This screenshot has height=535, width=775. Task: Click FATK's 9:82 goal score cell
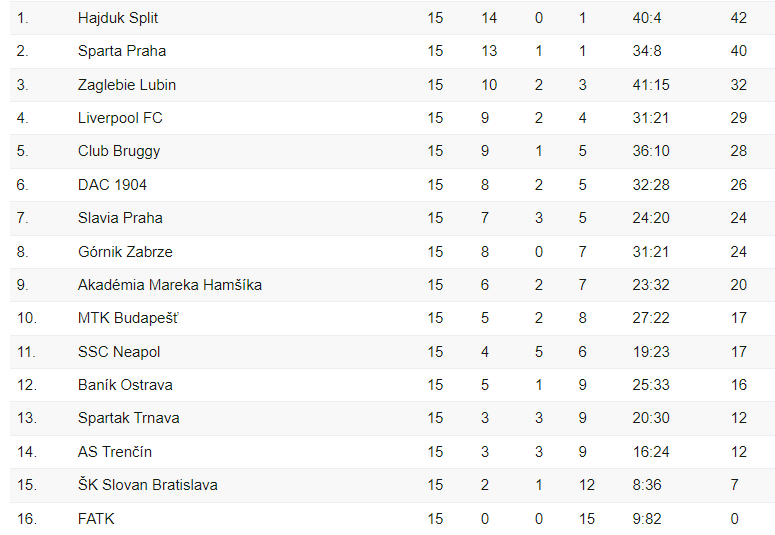pos(647,518)
